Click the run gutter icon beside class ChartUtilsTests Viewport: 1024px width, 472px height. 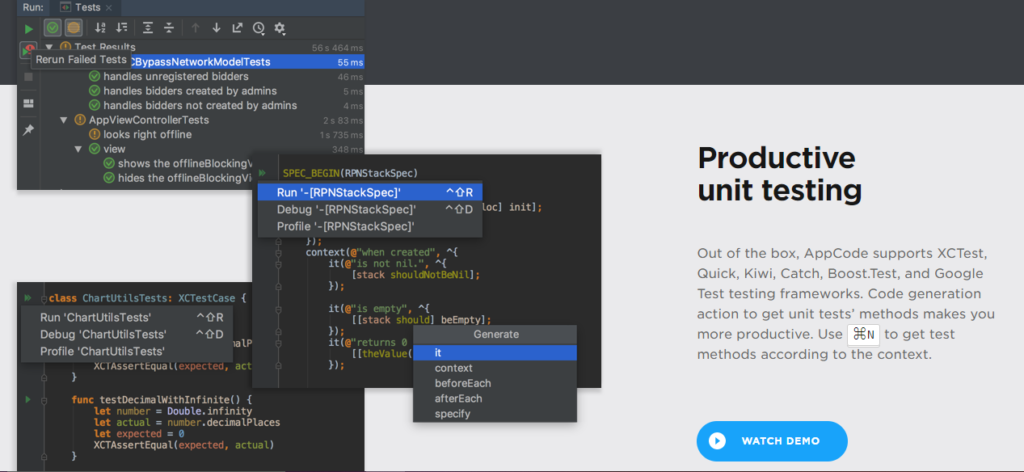[27, 298]
